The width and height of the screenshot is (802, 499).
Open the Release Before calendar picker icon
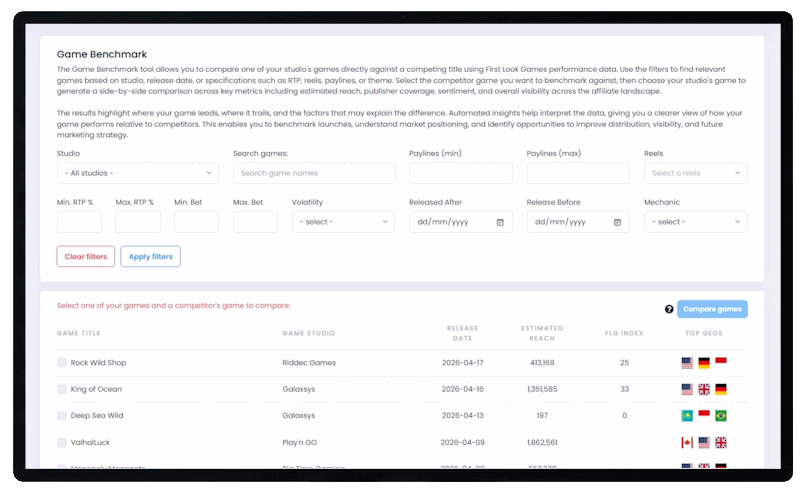click(x=617, y=222)
